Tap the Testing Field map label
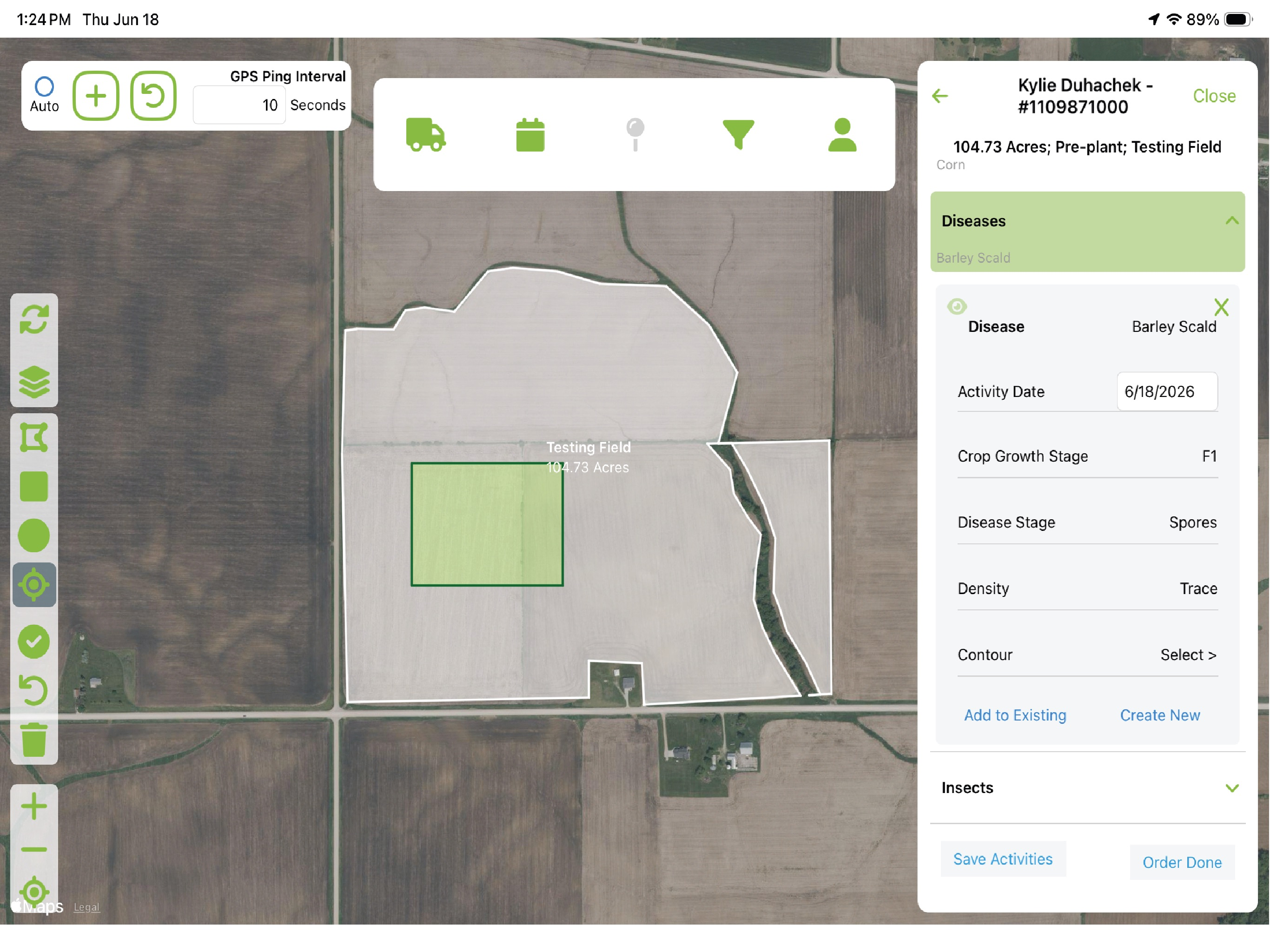Viewport: 1270px width, 952px height. coord(589,447)
